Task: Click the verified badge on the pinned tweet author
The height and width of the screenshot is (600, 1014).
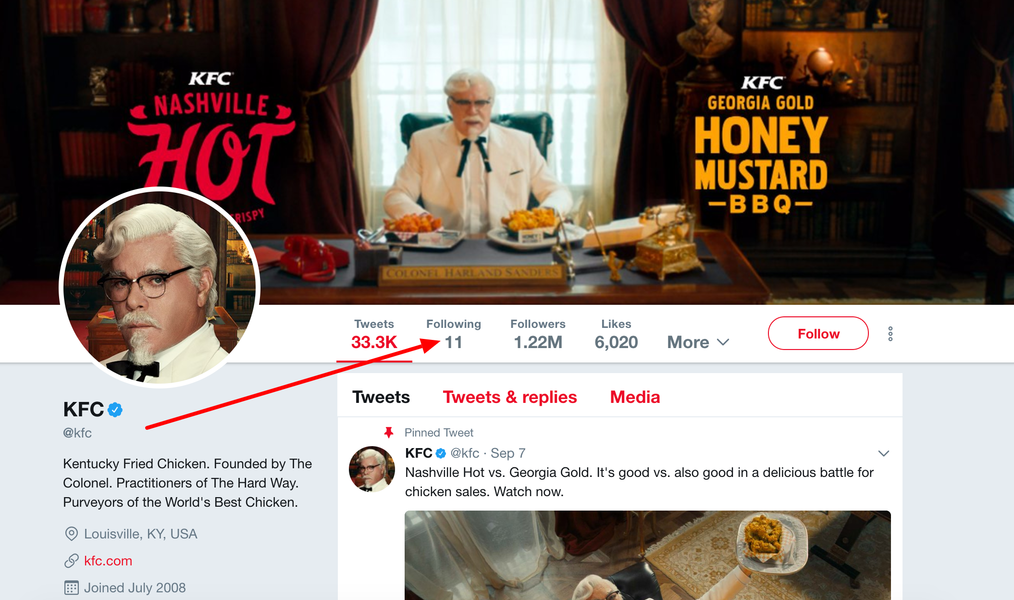Action: pos(438,453)
